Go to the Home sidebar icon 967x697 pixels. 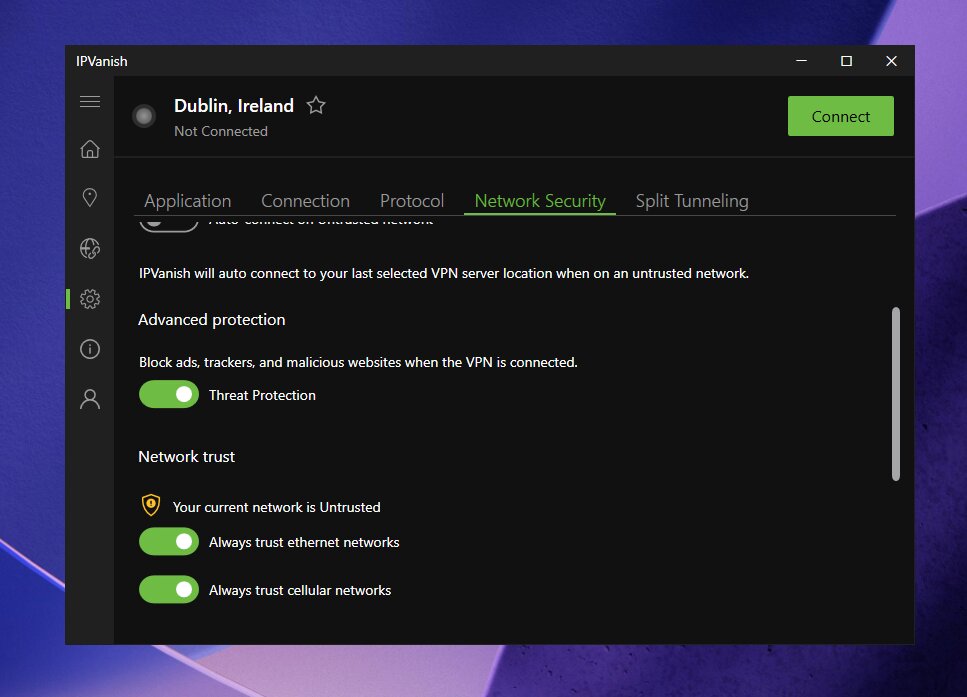pos(90,149)
